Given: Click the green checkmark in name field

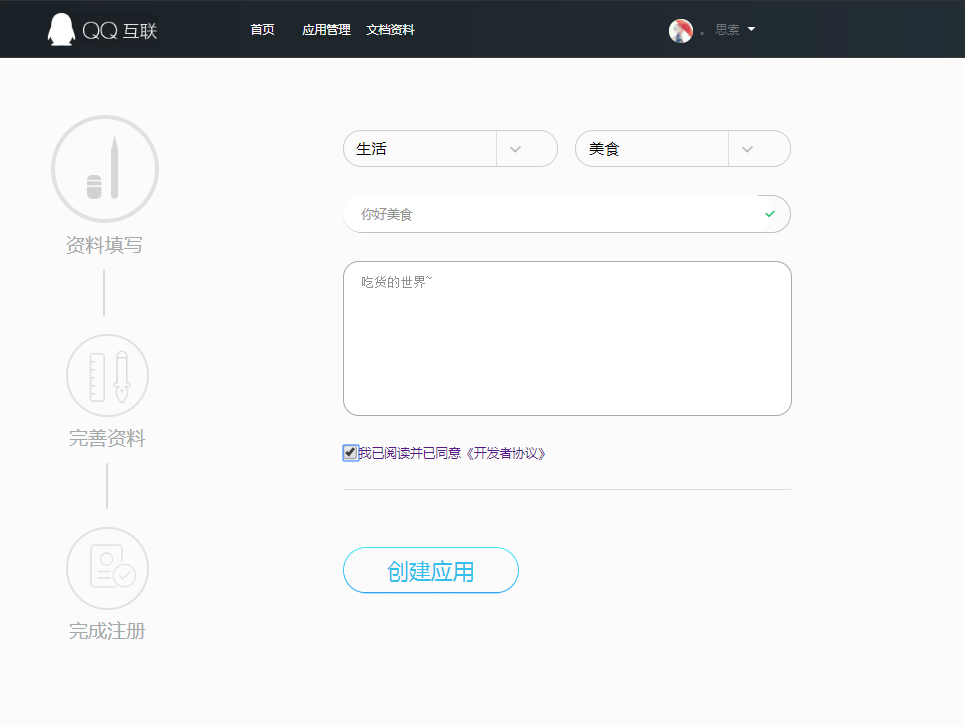Looking at the screenshot, I should (769, 214).
